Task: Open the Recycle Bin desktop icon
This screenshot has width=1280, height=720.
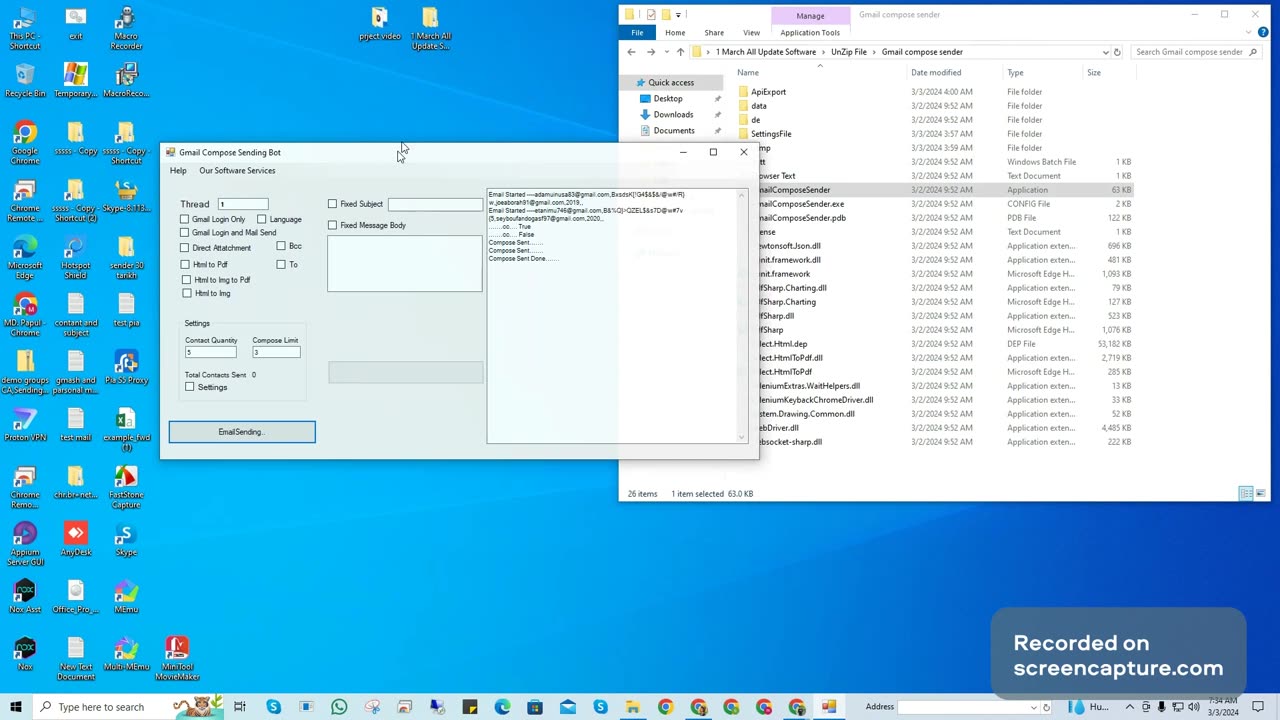Action: [25, 80]
